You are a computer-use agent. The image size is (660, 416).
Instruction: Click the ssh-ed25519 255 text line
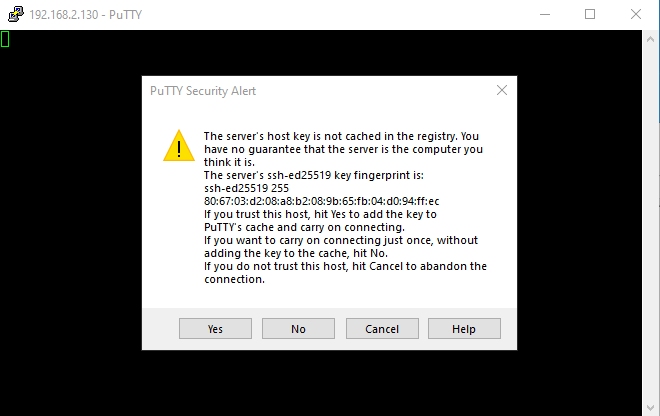(246, 188)
